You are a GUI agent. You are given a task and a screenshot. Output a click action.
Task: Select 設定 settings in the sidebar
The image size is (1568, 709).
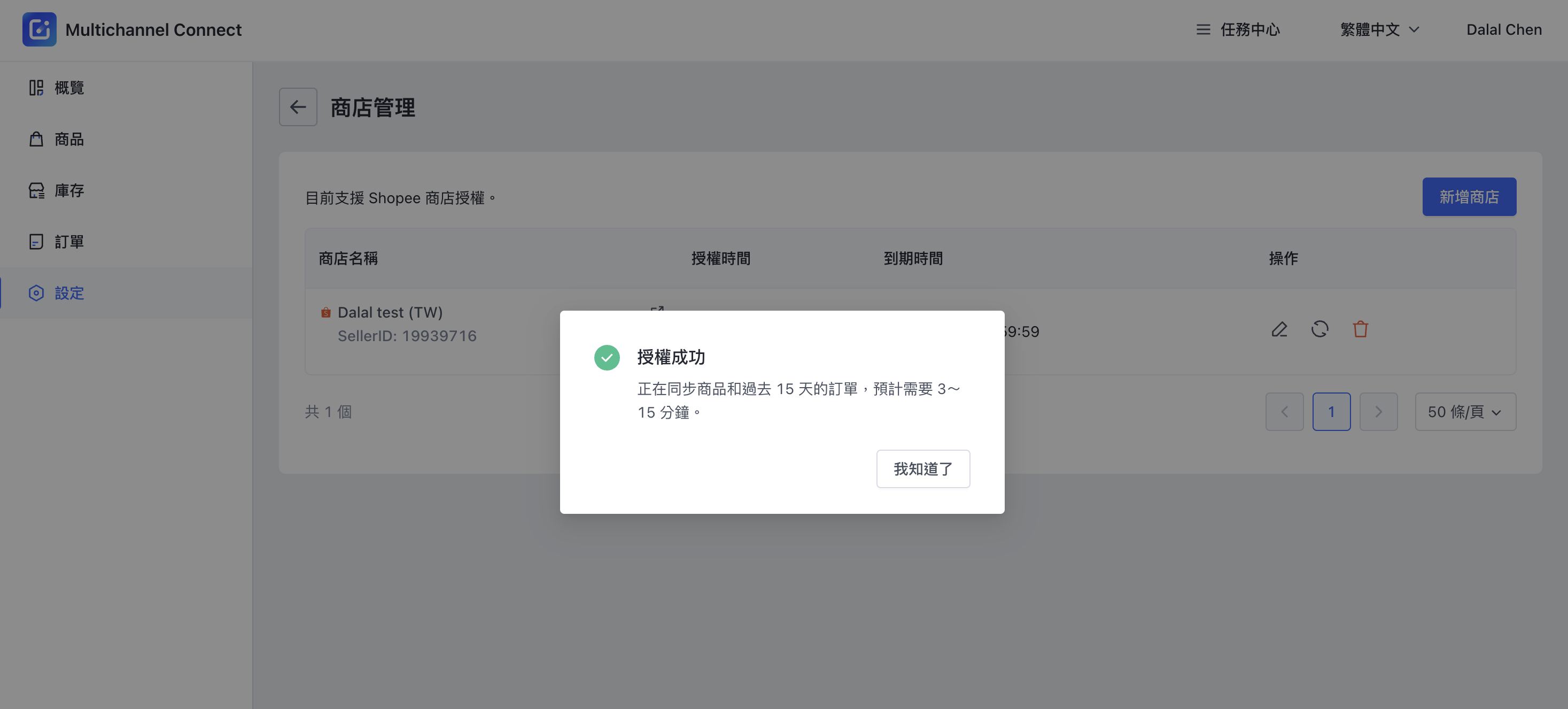coord(126,293)
